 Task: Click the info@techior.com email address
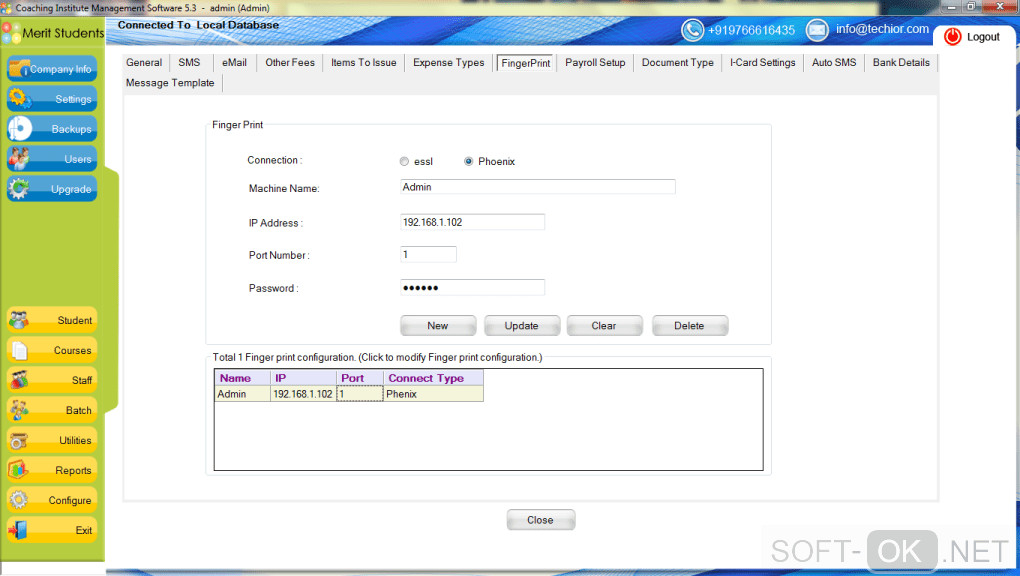click(882, 29)
